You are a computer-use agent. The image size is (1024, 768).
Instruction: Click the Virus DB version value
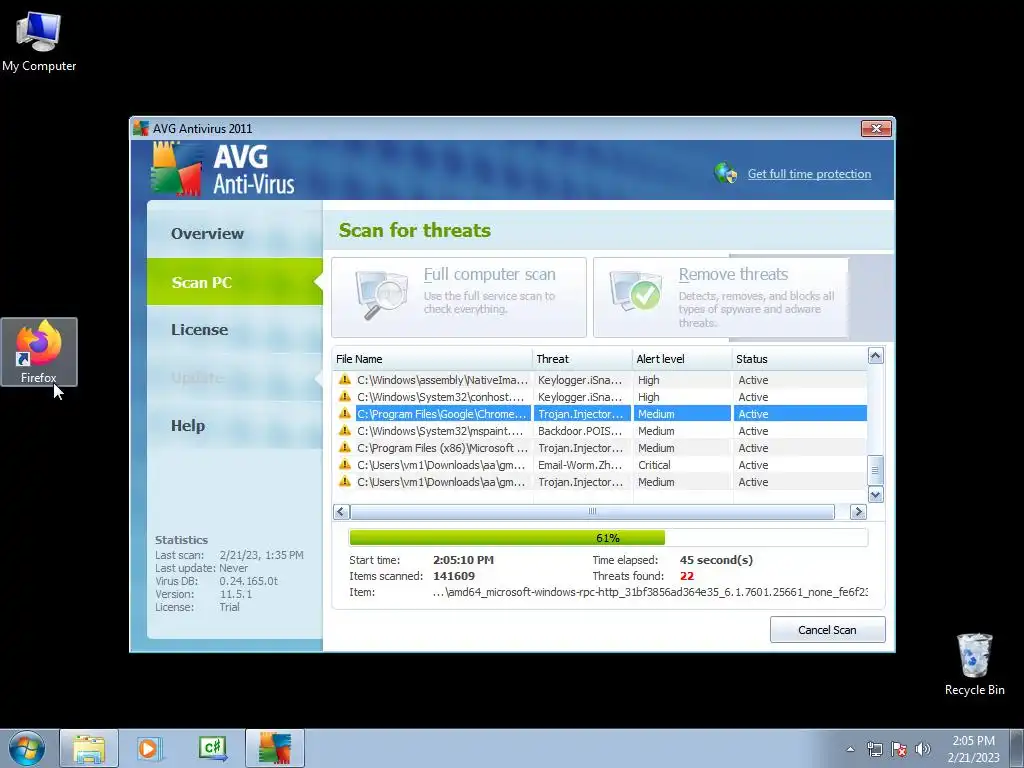tap(249, 581)
